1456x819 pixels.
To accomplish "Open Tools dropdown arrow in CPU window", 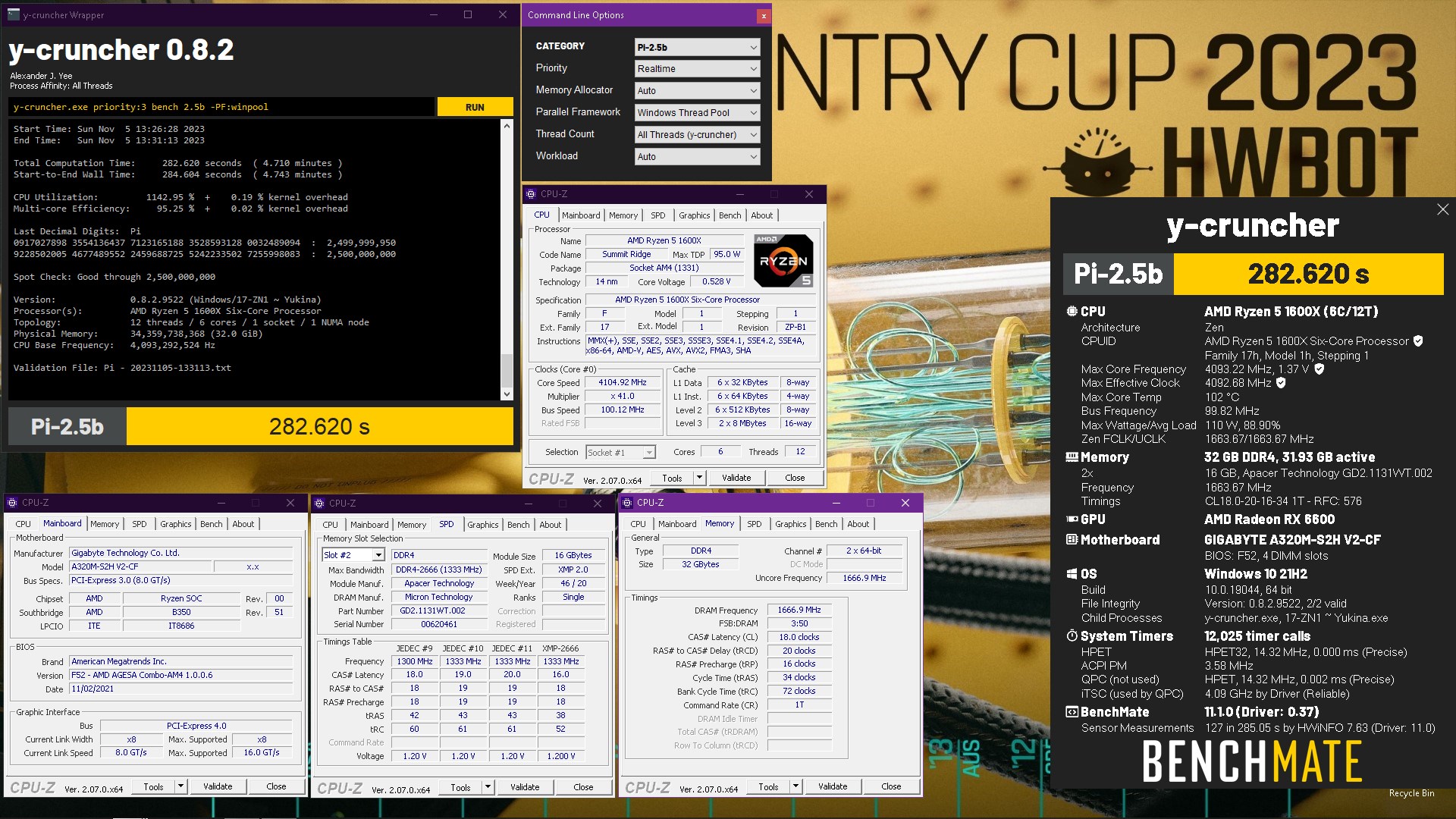I will 699,478.
